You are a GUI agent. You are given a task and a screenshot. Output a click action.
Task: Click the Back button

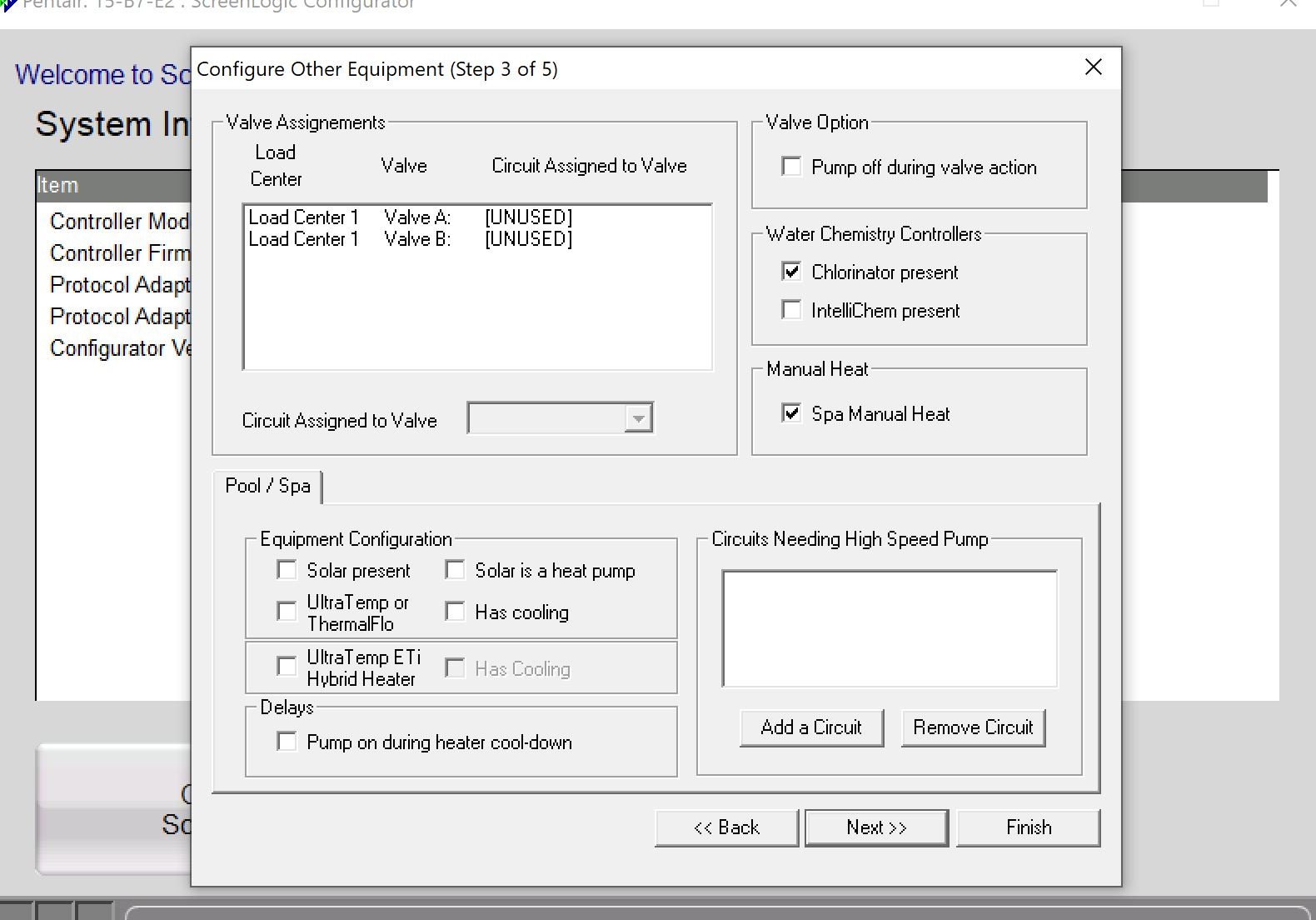coord(726,827)
